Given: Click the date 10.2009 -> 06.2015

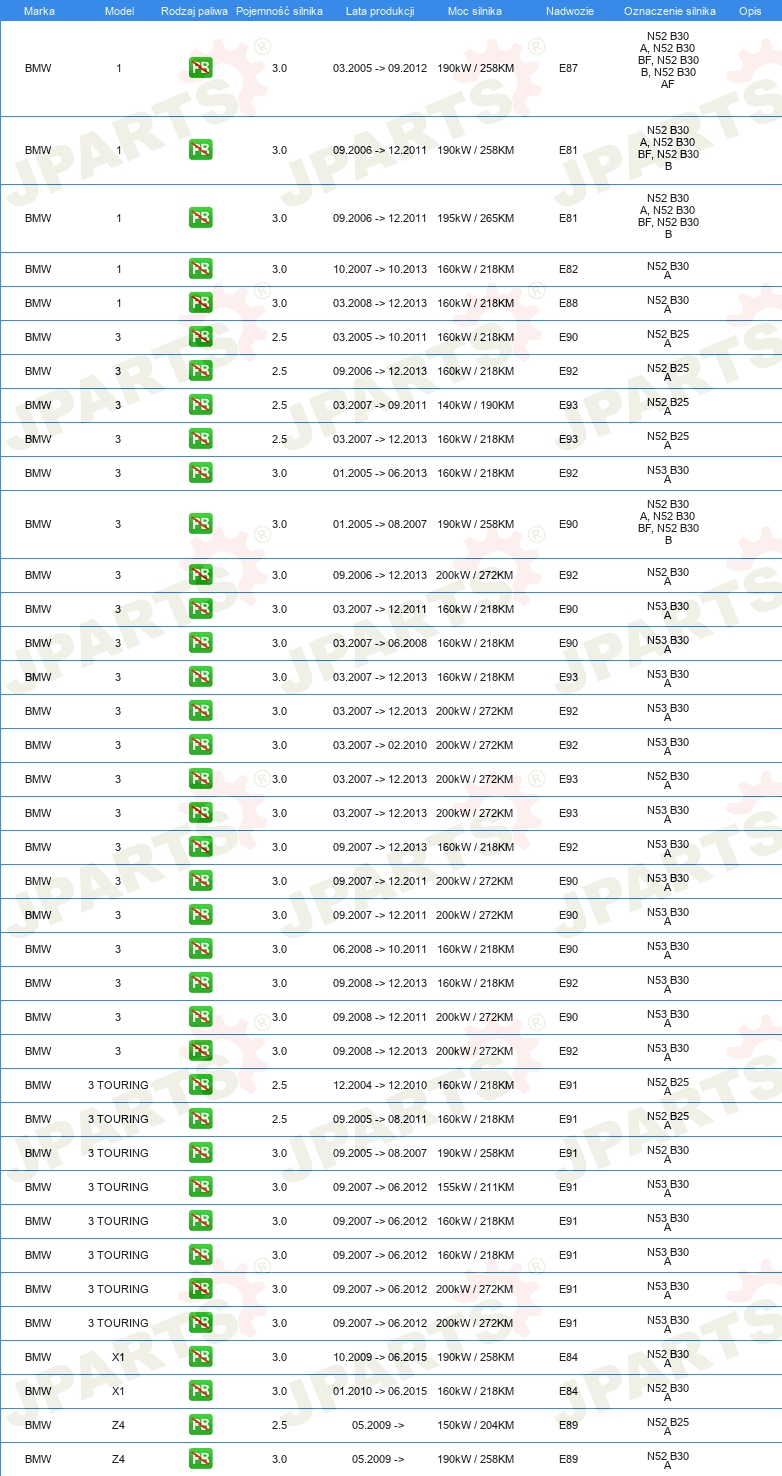Looking at the screenshot, I should click(380, 1357).
